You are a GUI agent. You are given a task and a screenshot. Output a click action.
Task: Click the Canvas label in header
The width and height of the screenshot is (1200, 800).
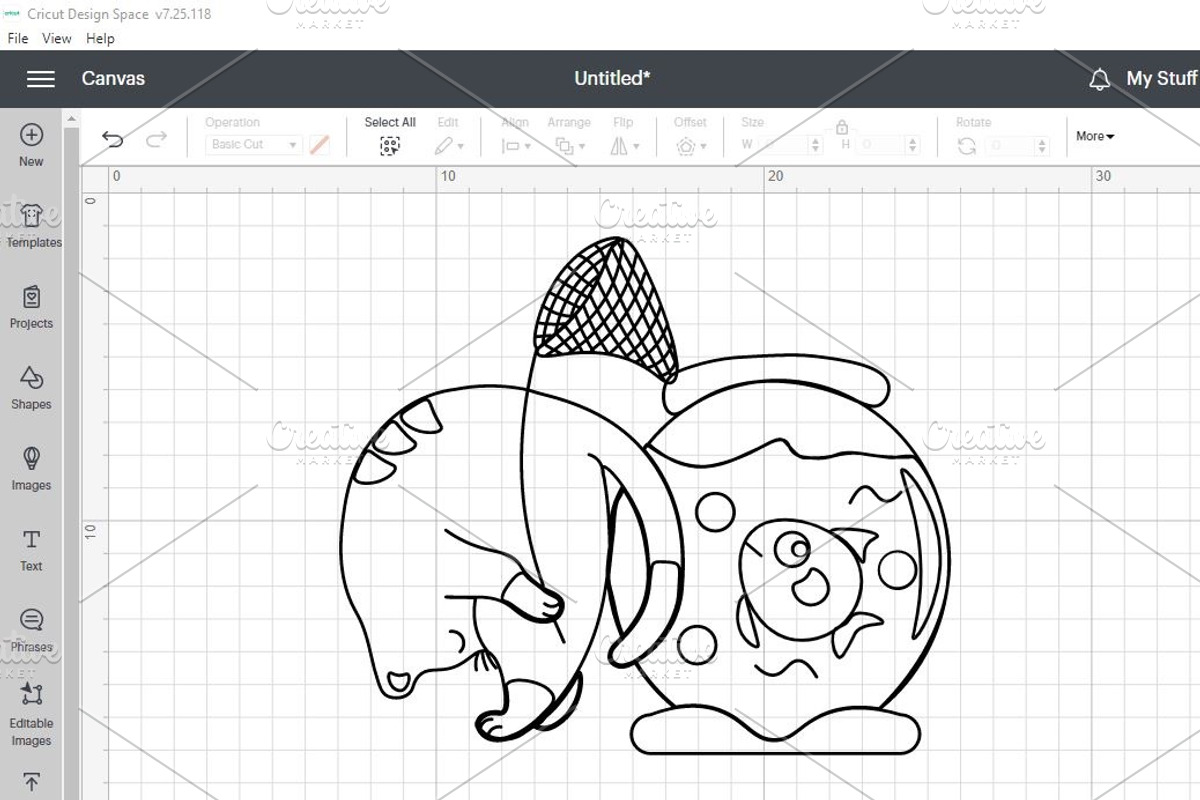pos(113,78)
